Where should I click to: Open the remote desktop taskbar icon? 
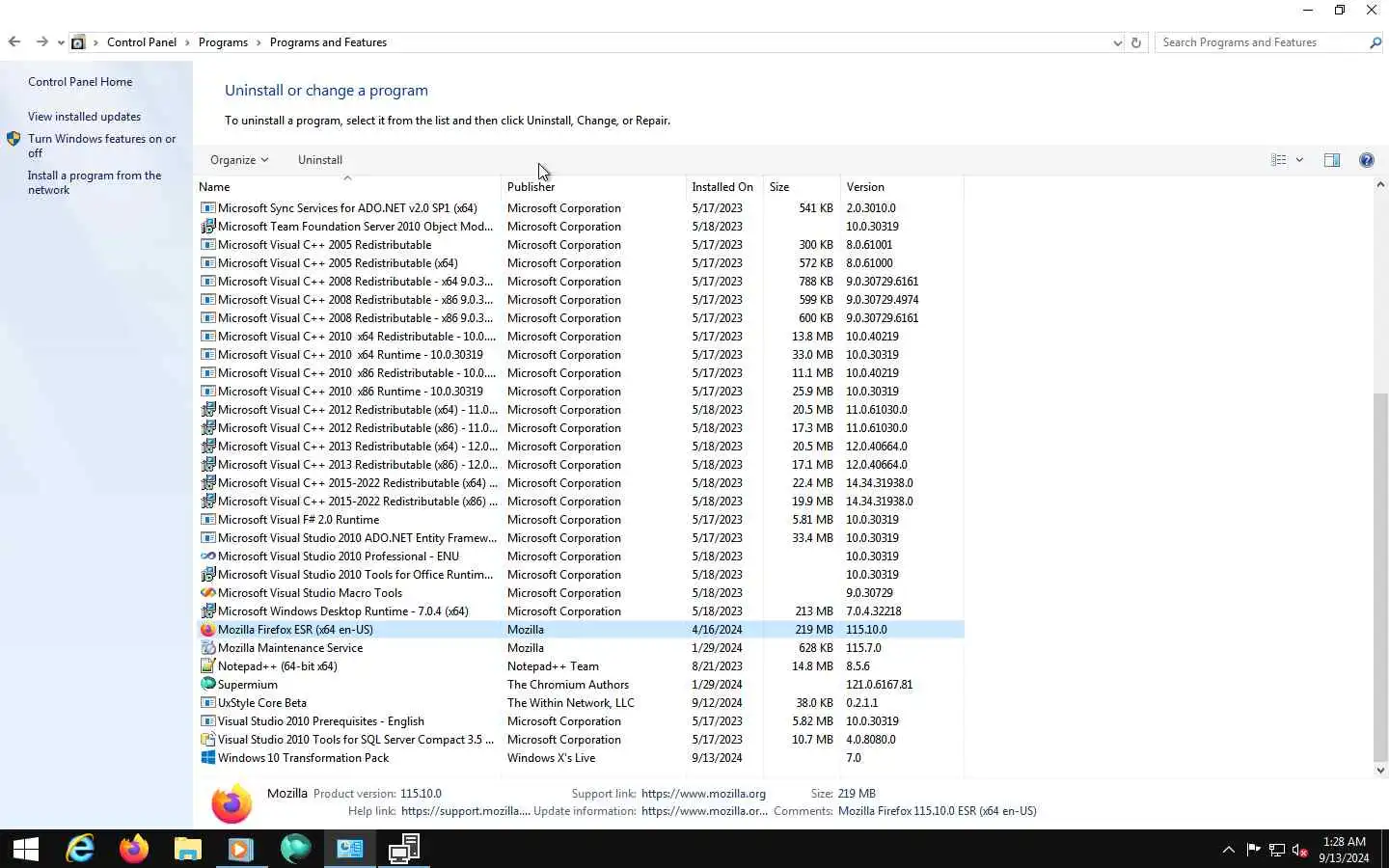tap(403, 849)
